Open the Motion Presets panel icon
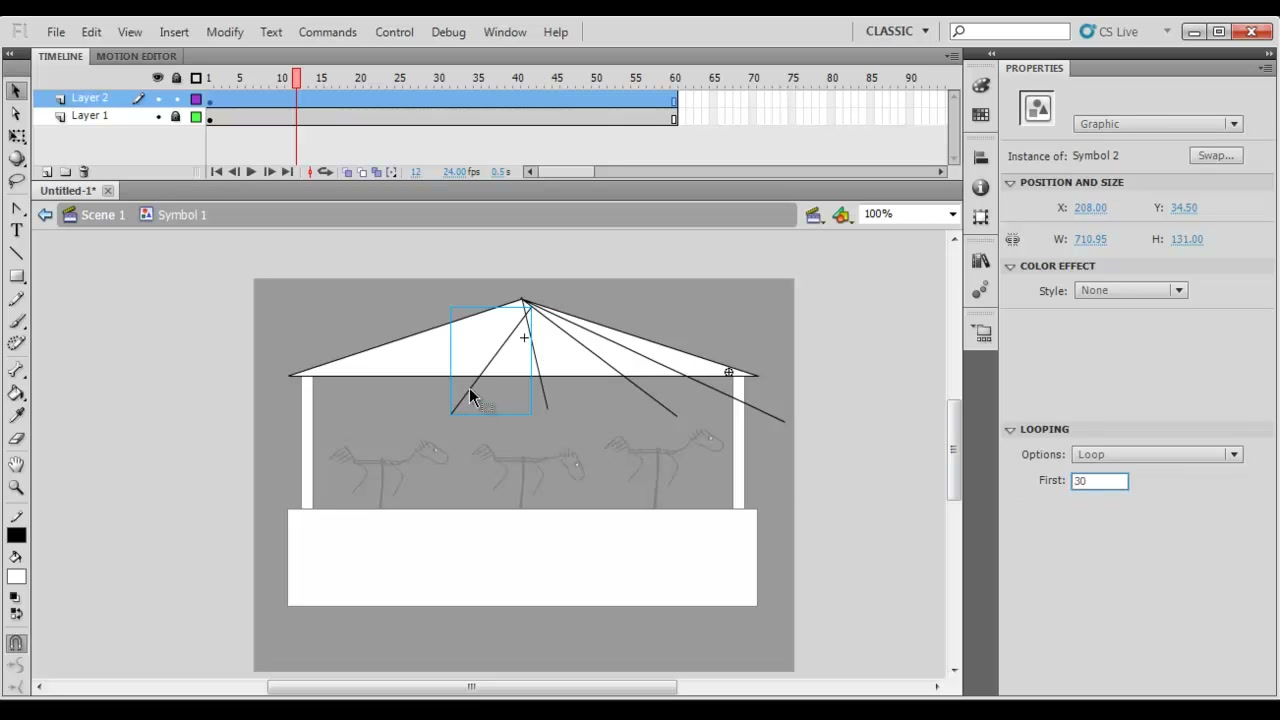1280x720 pixels. (980, 290)
